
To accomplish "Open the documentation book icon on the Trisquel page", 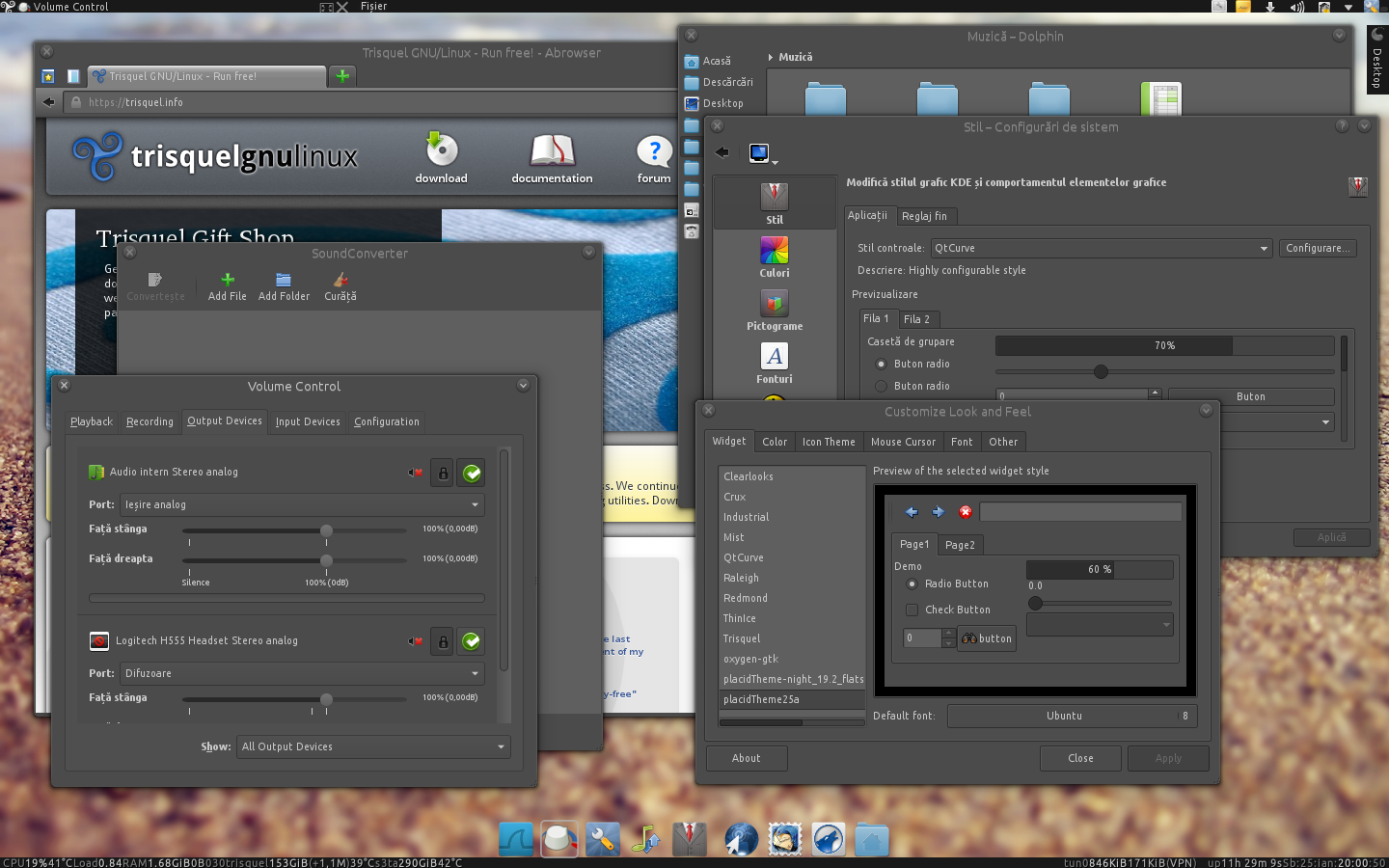I will [553, 149].
